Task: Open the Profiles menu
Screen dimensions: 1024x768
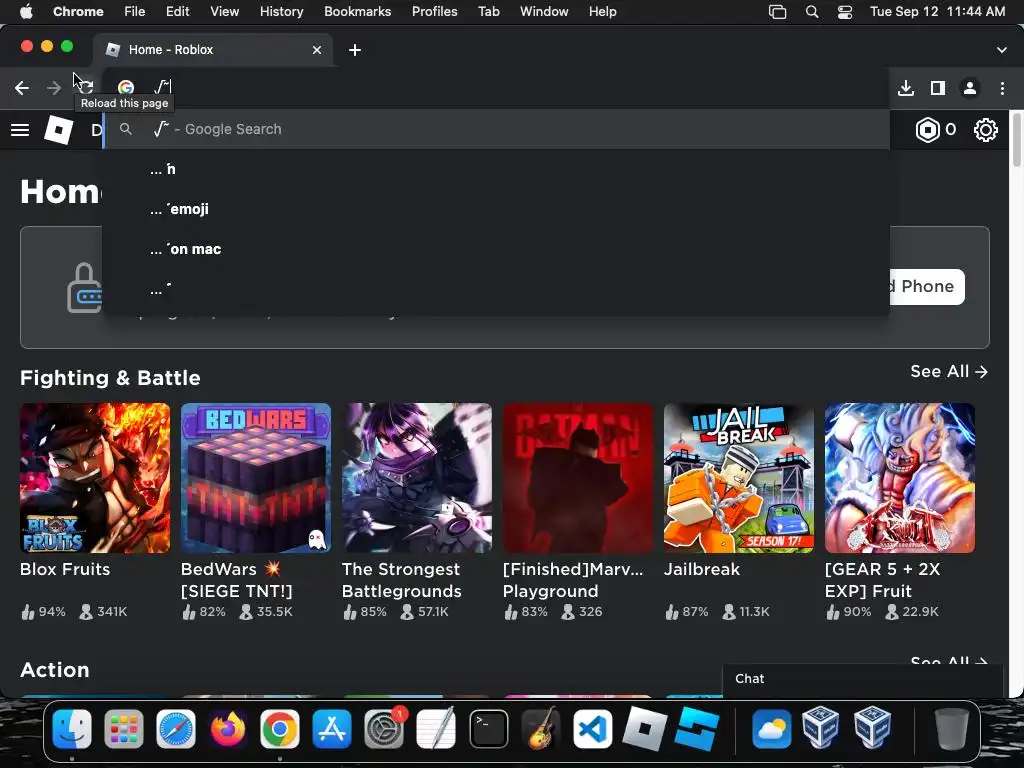Action: click(x=434, y=11)
